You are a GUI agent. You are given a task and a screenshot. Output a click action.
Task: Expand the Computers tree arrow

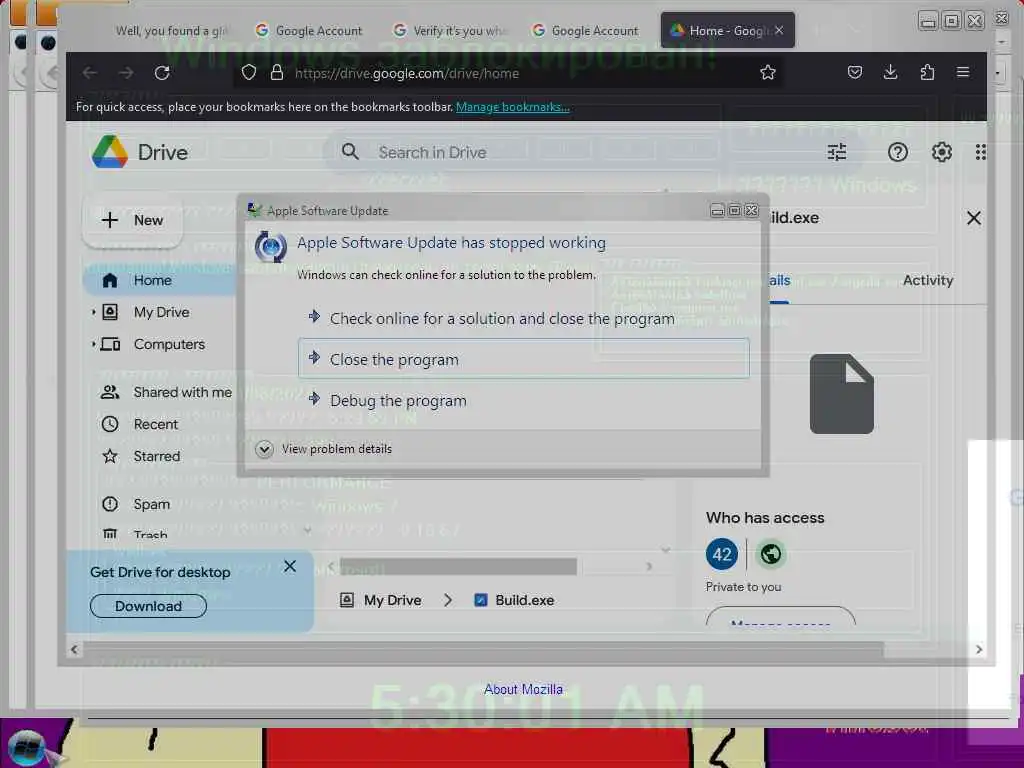click(x=93, y=344)
